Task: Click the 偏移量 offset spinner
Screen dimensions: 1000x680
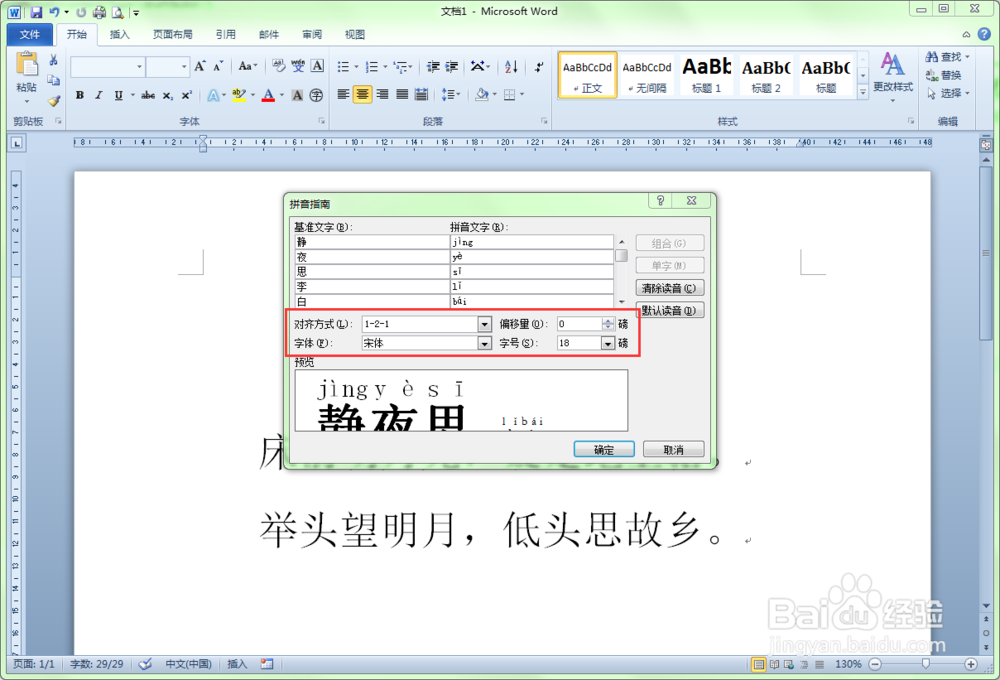Action: click(x=608, y=324)
